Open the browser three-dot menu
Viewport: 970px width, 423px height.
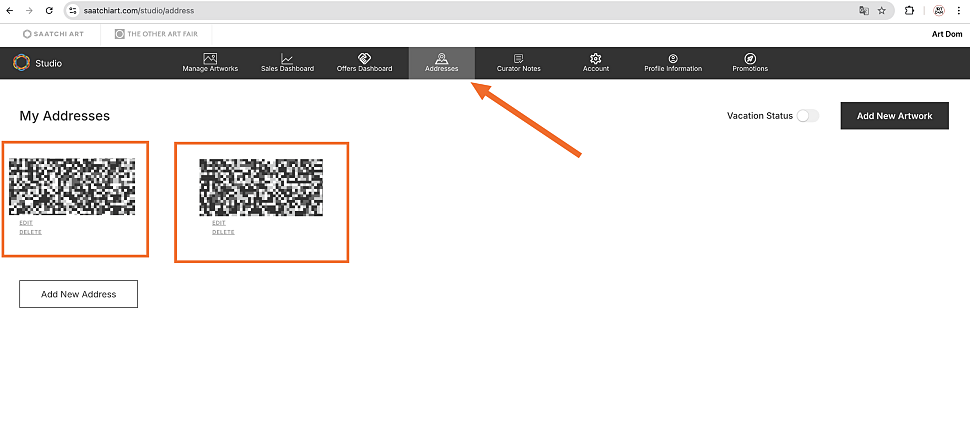(958, 11)
